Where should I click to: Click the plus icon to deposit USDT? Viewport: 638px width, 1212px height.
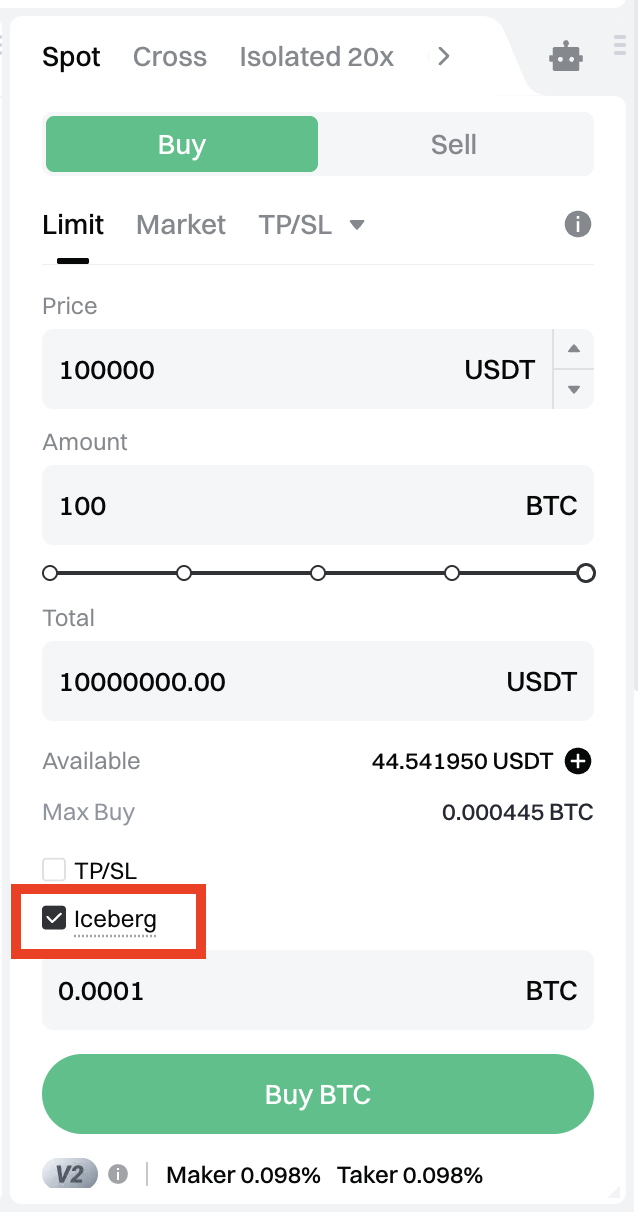pos(578,762)
